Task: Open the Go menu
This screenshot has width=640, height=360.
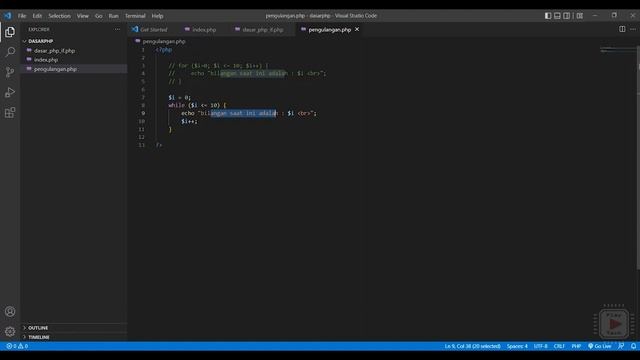Action: (x=98, y=16)
